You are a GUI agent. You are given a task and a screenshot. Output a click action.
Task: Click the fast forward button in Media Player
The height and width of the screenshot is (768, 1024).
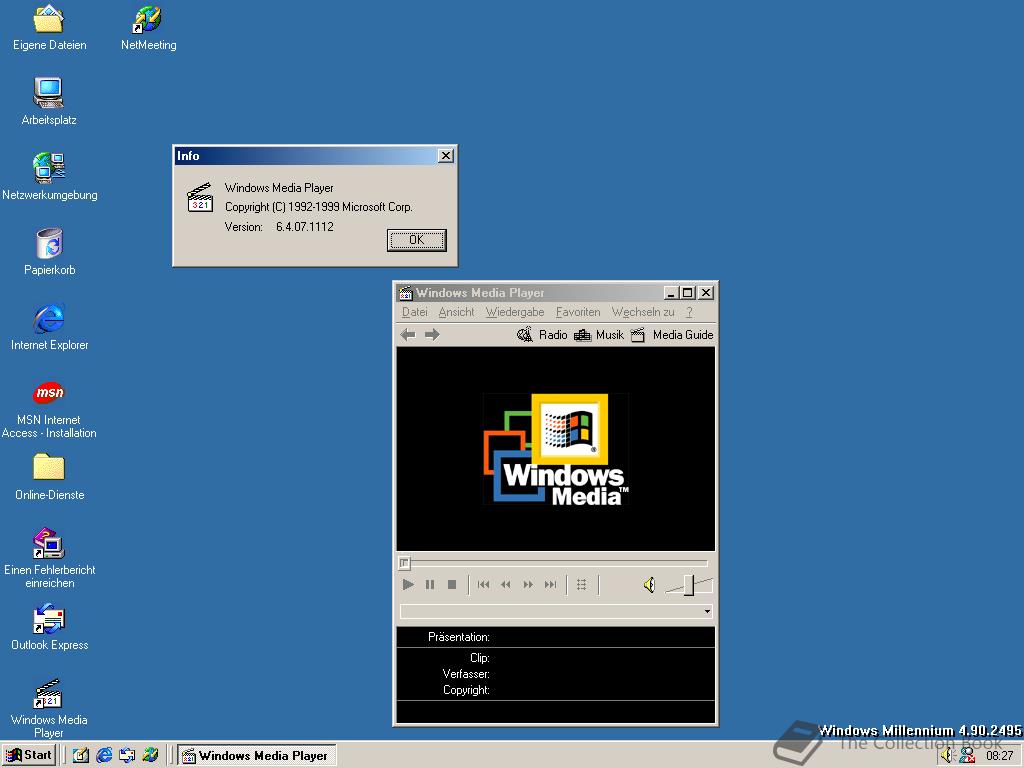(x=528, y=584)
